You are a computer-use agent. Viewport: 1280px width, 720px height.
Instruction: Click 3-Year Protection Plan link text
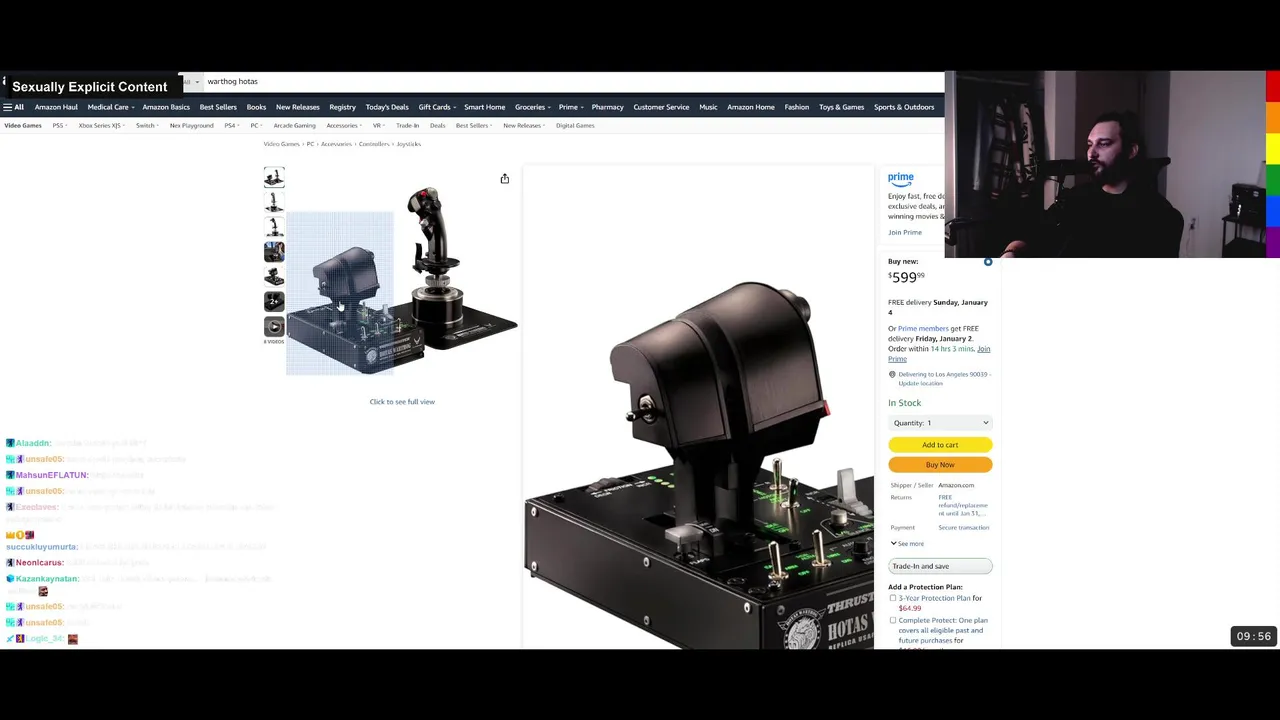pyautogui.click(x=934, y=598)
